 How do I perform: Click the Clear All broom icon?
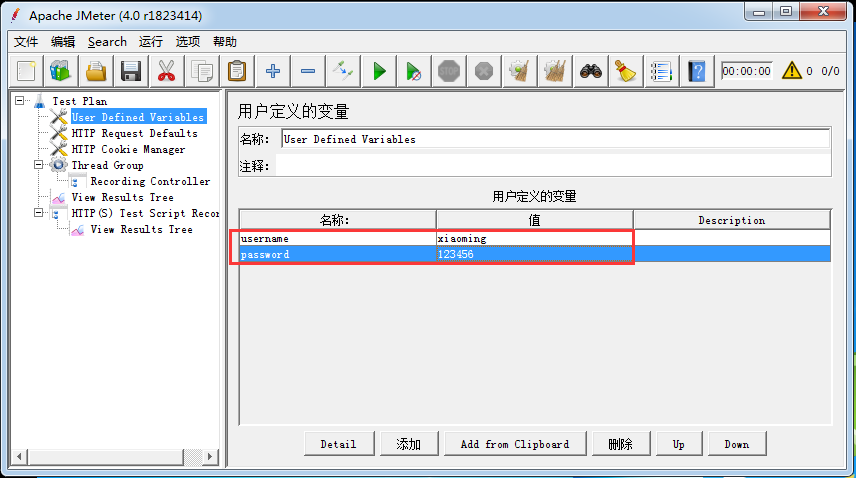(627, 71)
